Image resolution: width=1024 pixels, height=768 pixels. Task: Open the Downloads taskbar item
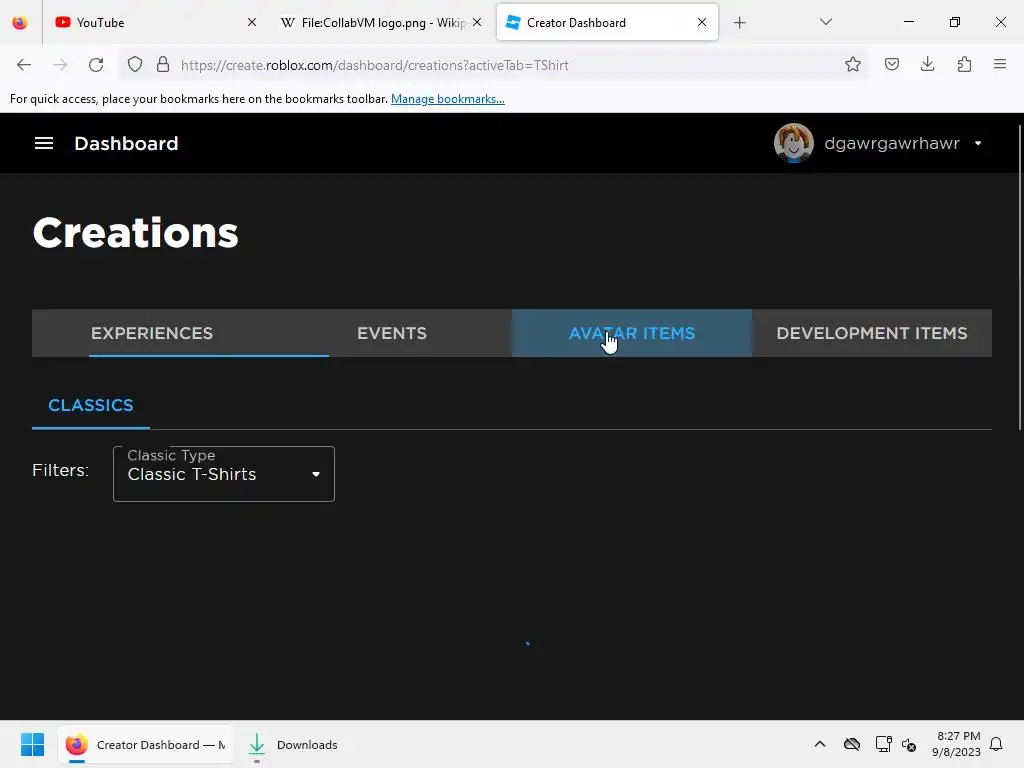point(293,744)
